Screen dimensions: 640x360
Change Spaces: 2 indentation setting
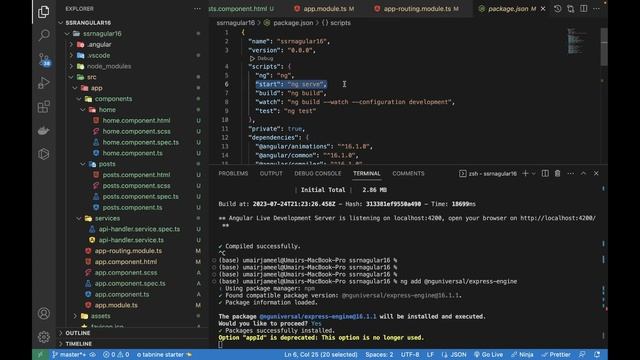[x=379, y=354]
